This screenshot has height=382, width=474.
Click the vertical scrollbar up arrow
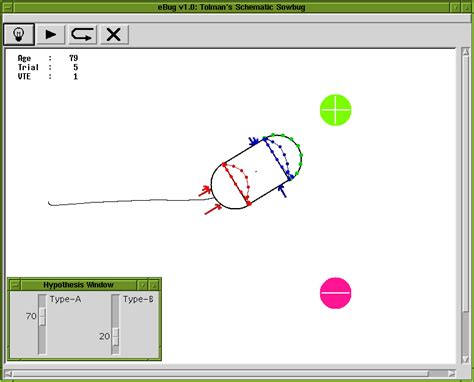(x=465, y=52)
